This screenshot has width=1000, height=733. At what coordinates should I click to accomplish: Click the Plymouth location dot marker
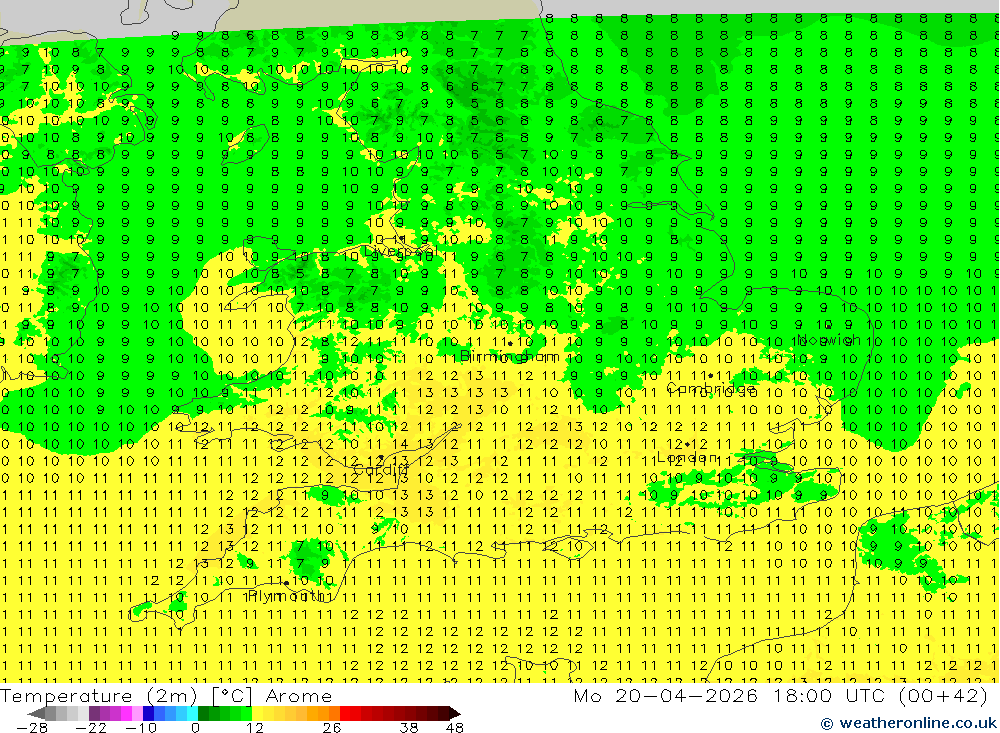click(286, 583)
